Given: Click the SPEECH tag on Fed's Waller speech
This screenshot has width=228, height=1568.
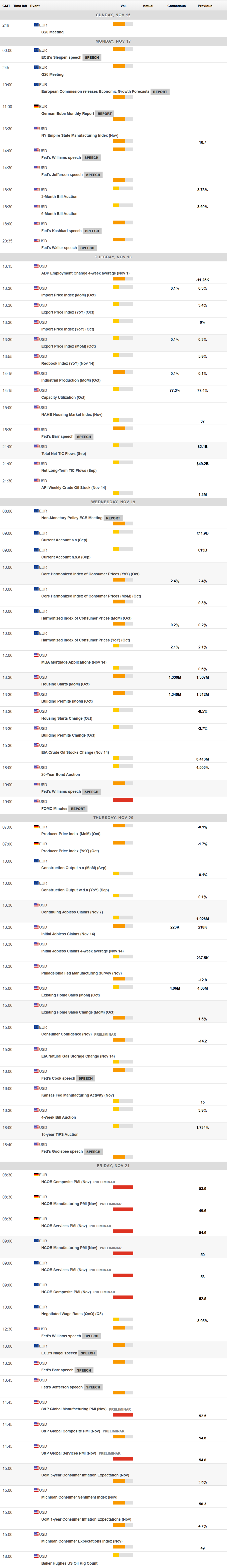Looking at the screenshot, I should click(x=88, y=248).
